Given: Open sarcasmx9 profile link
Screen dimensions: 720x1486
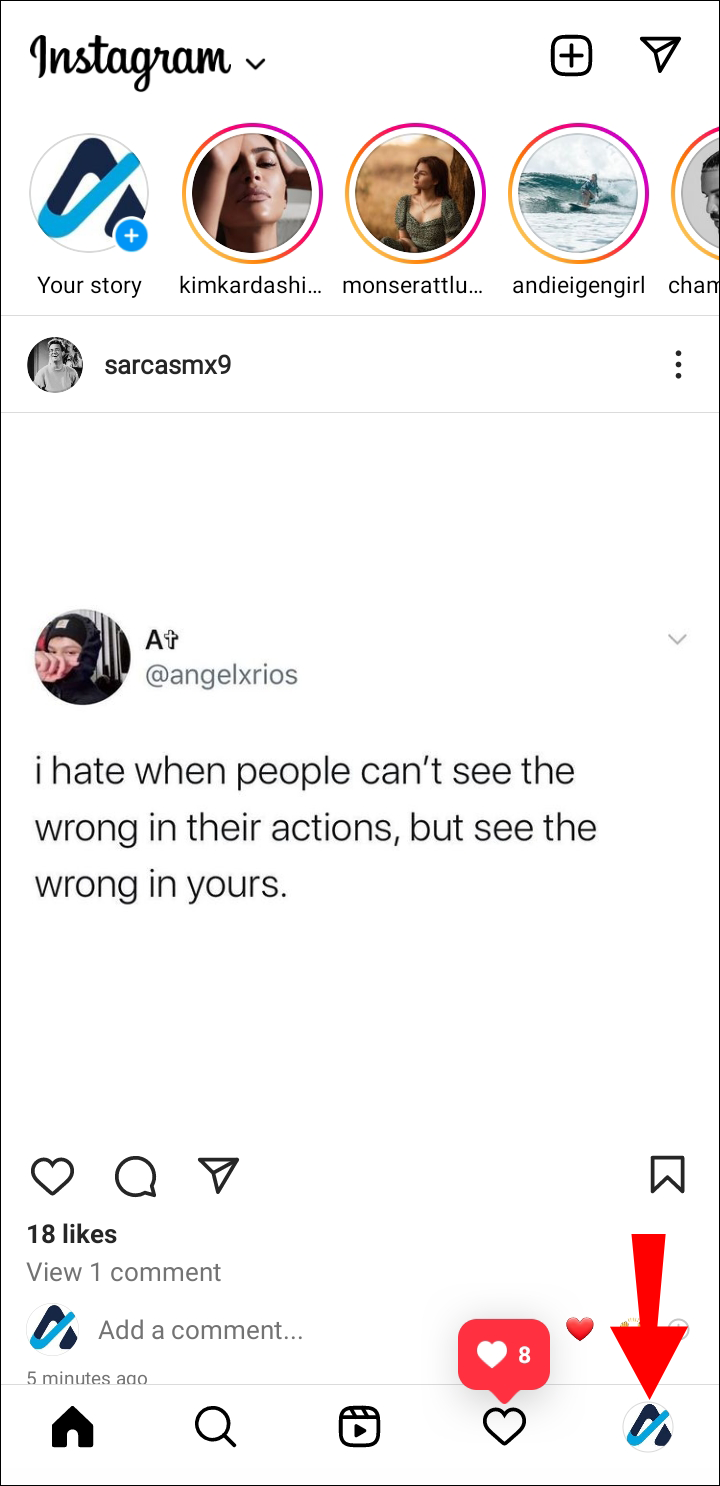Looking at the screenshot, I should (168, 365).
